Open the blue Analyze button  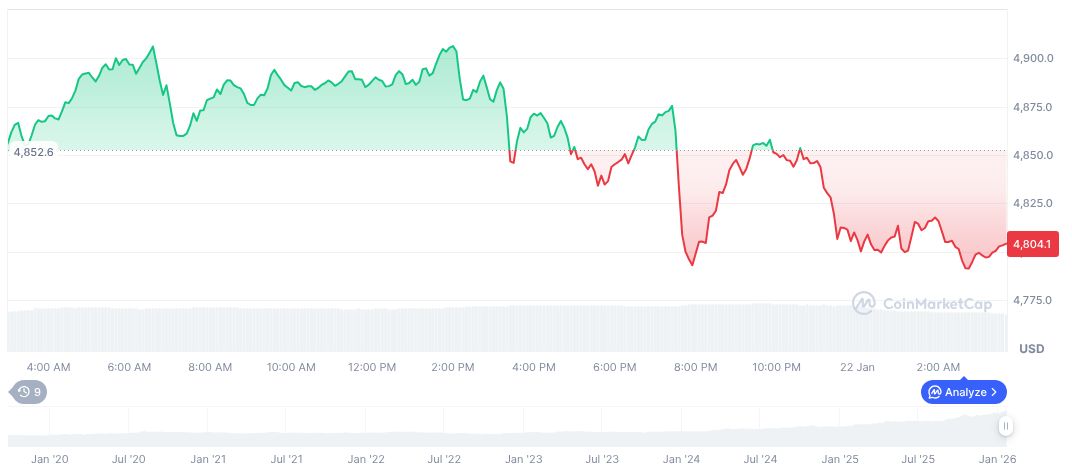point(963,392)
